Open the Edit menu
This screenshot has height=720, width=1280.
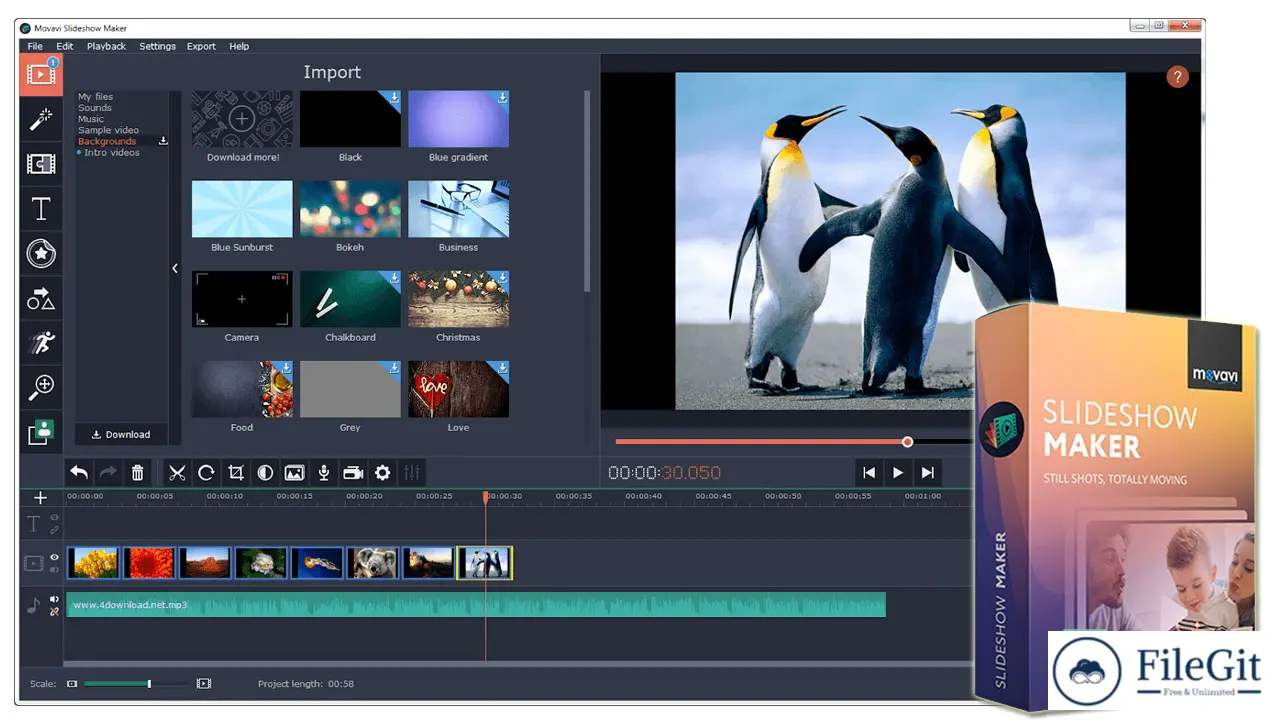(65, 46)
